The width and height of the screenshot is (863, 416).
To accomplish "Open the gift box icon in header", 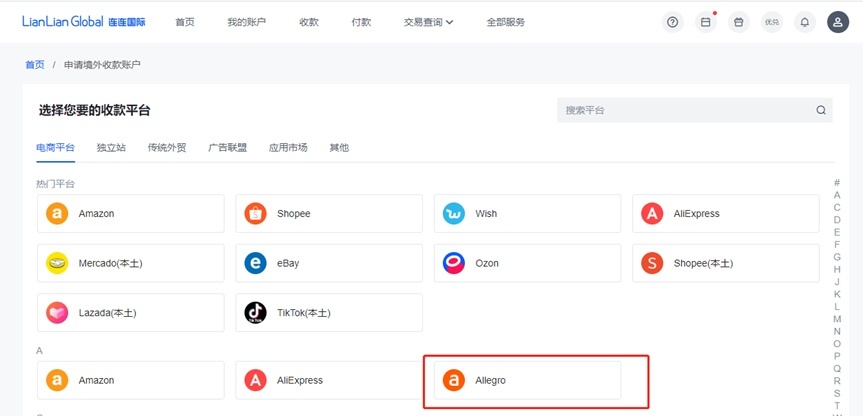I will [x=739, y=23].
